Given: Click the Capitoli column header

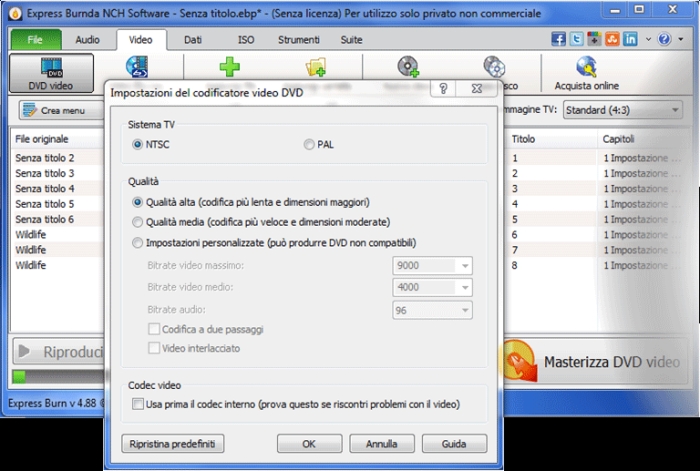Looking at the screenshot, I should pos(643,139).
